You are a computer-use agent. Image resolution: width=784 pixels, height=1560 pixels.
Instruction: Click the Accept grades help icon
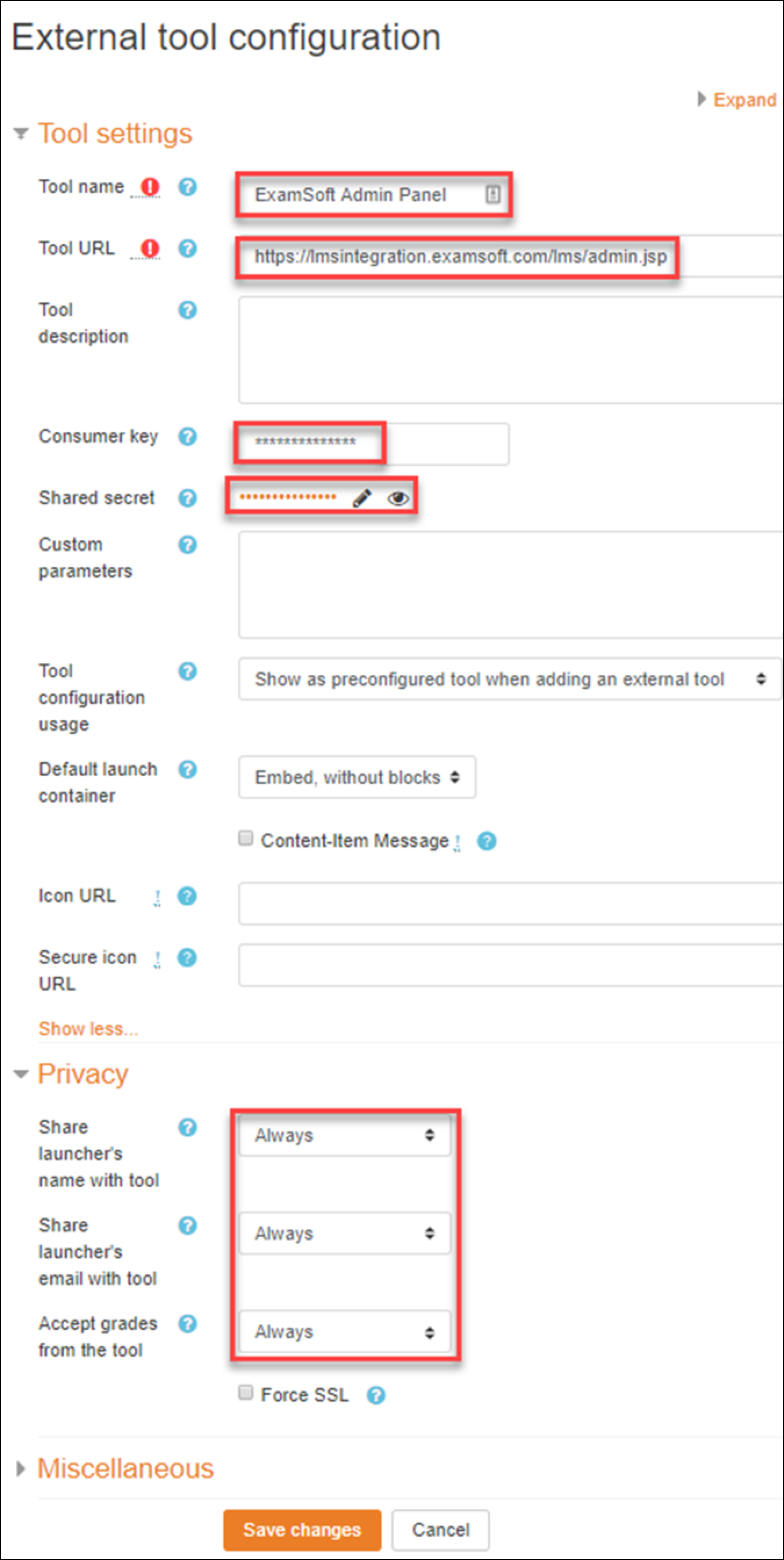click(188, 1324)
